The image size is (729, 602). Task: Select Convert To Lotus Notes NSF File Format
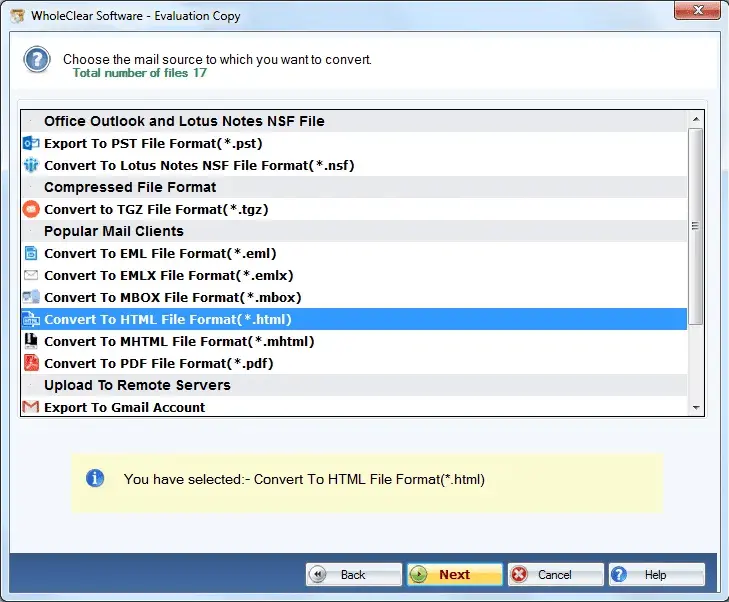tap(354, 165)
